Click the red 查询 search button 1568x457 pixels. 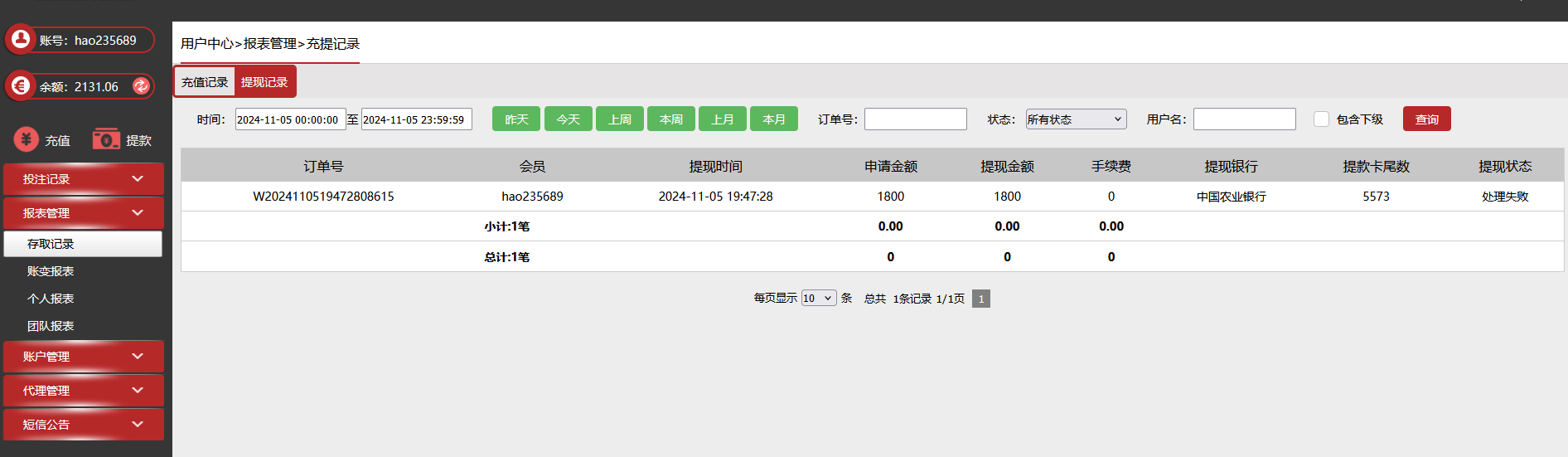pos(1426,119)
